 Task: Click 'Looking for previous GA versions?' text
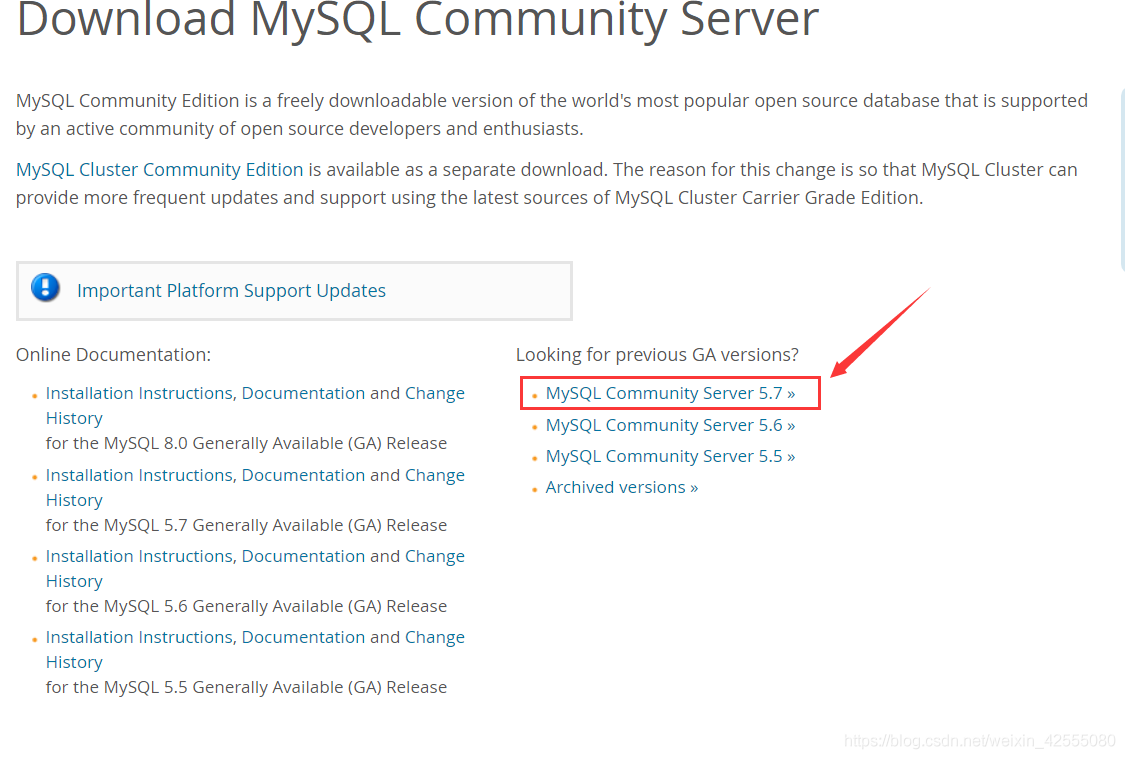[657, 354]
